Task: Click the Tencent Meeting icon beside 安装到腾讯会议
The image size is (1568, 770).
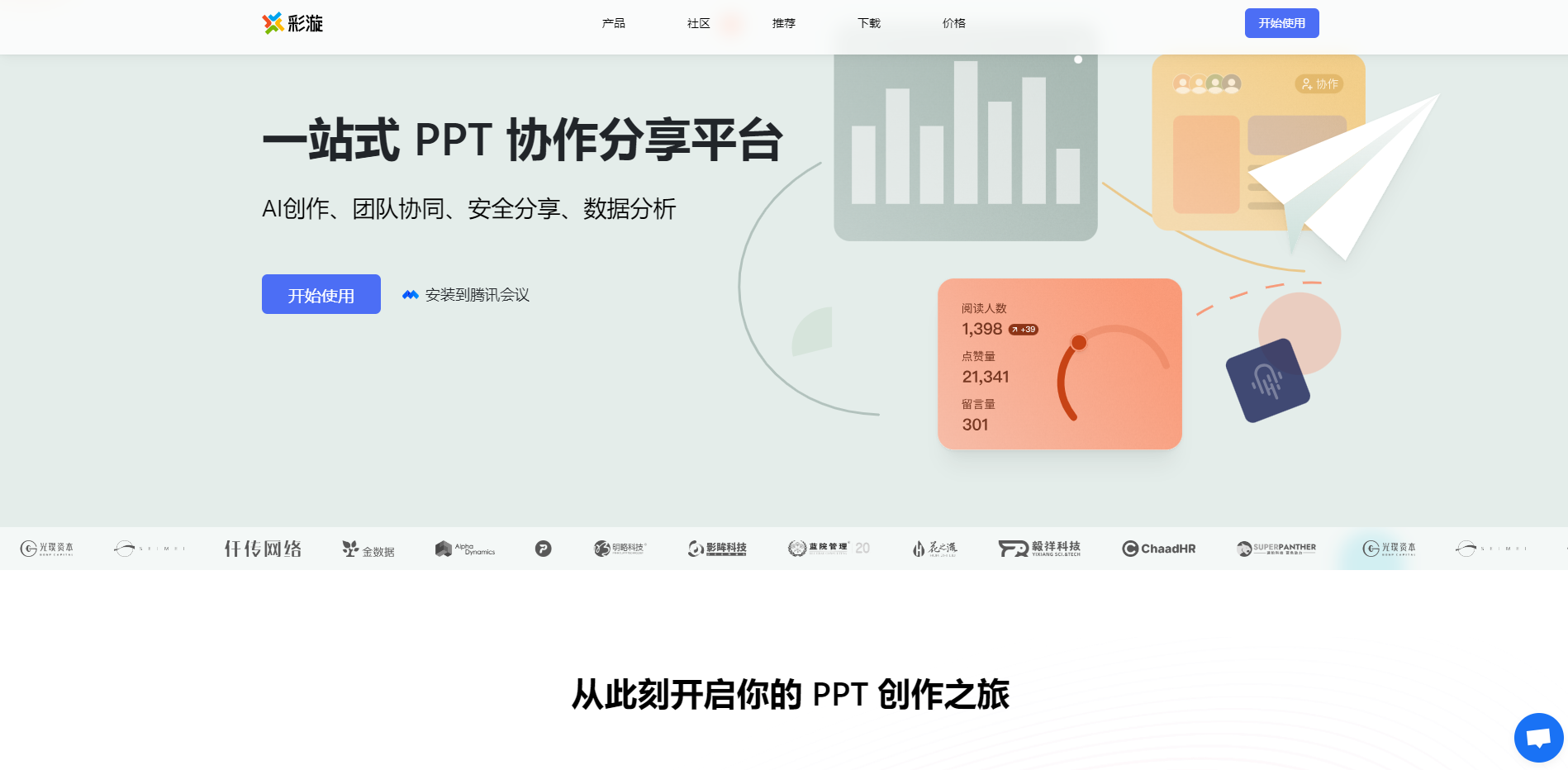Action: click(410, 294)
